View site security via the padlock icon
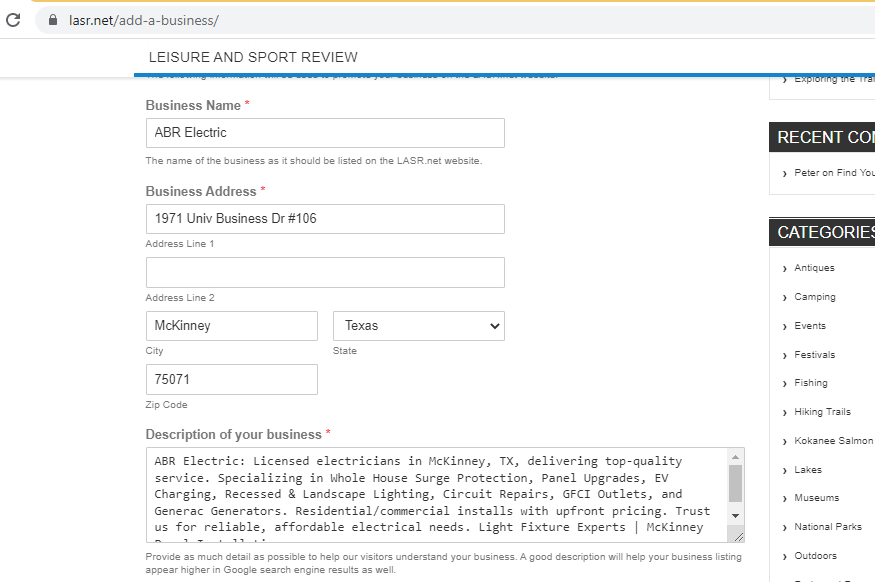 53,20
